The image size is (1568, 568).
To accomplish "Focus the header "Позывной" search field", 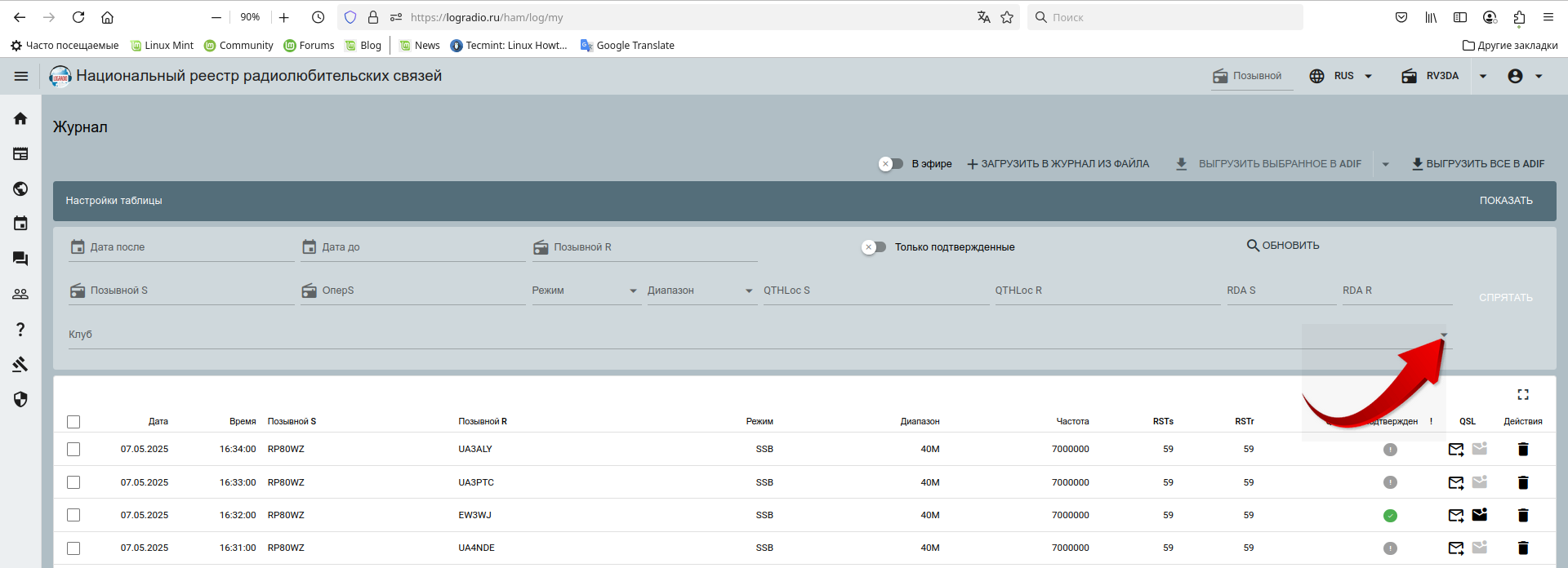I will tap(1252, 76).
